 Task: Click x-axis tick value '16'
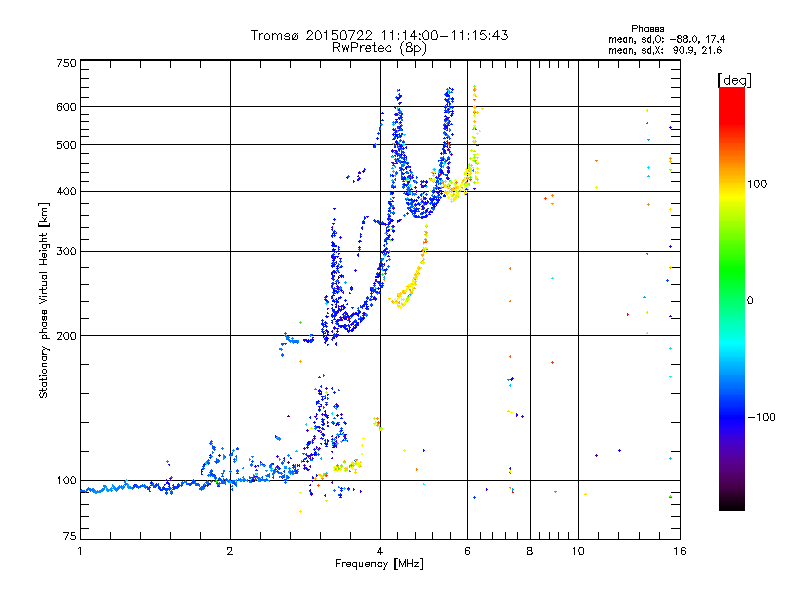coord(680,551)
